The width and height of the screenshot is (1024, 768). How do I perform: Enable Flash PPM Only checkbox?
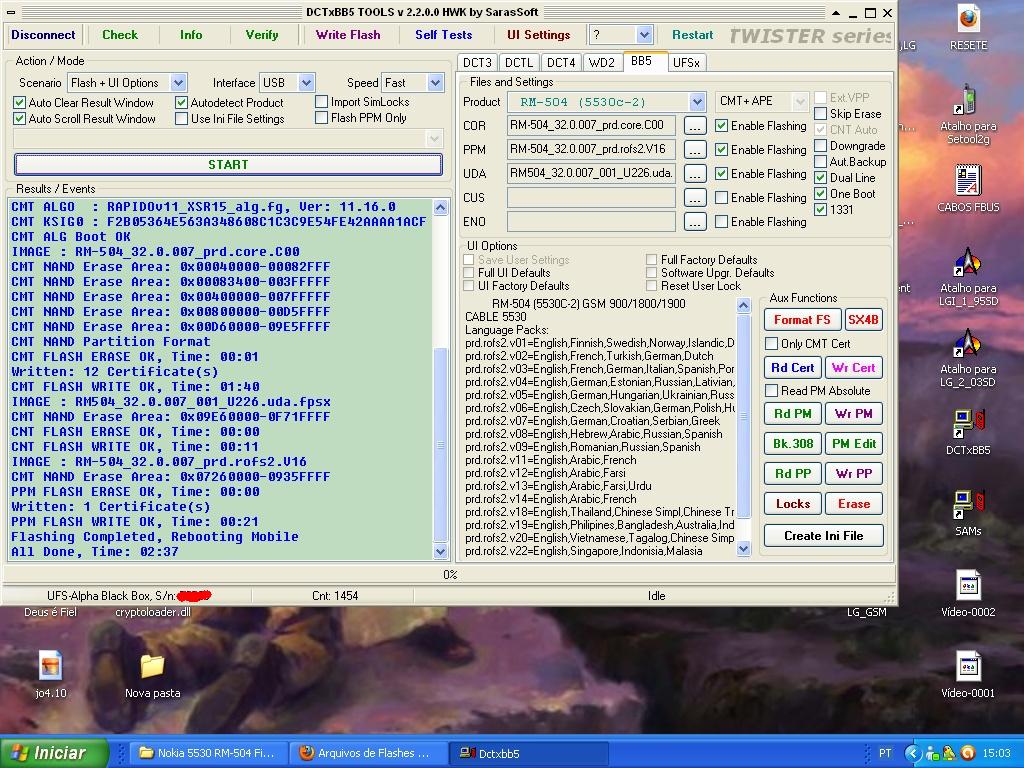click(x=321, y=118)
